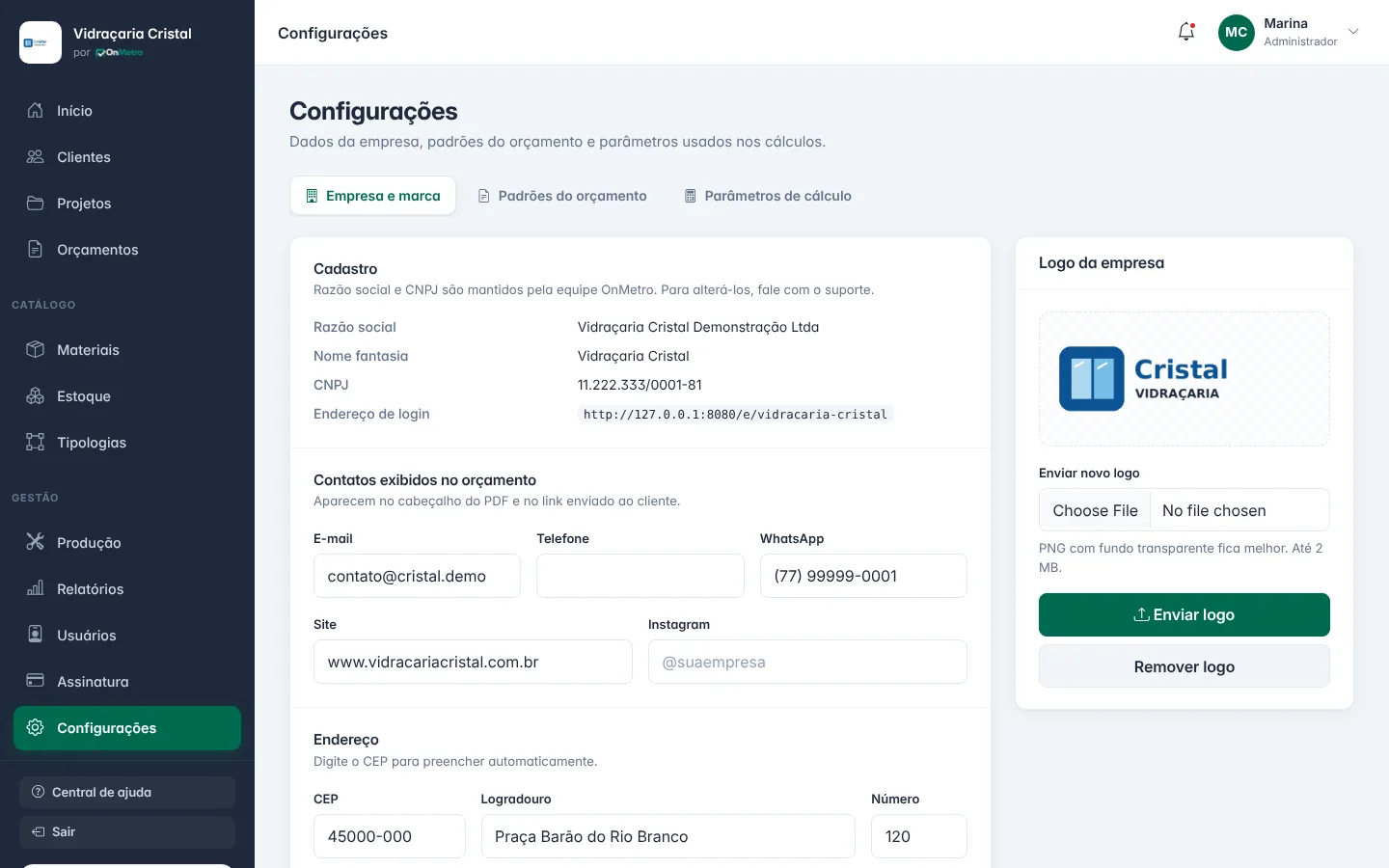Viewport: 1389px width, 868px height.
Task: Click the Estoque cubes icon
Action: pos(36,395)
